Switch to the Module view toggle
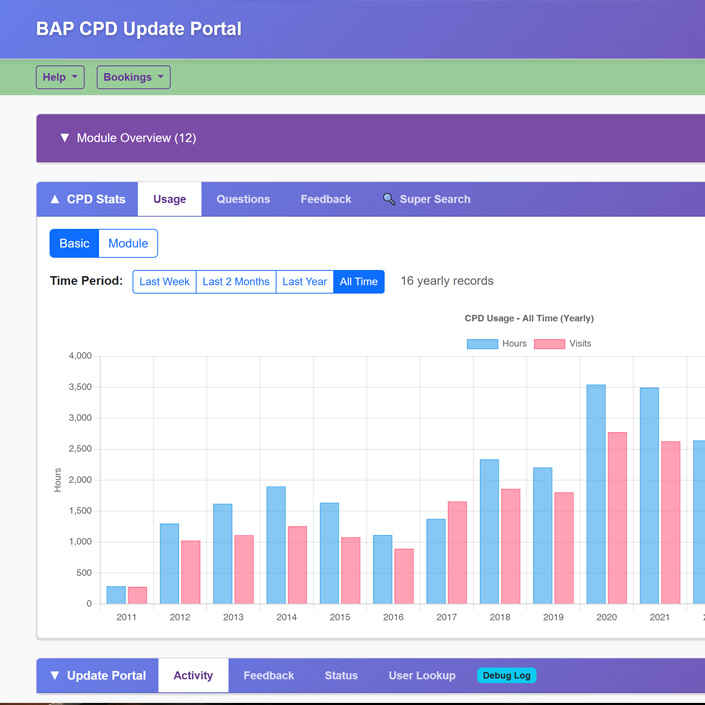 pos(128,243)
